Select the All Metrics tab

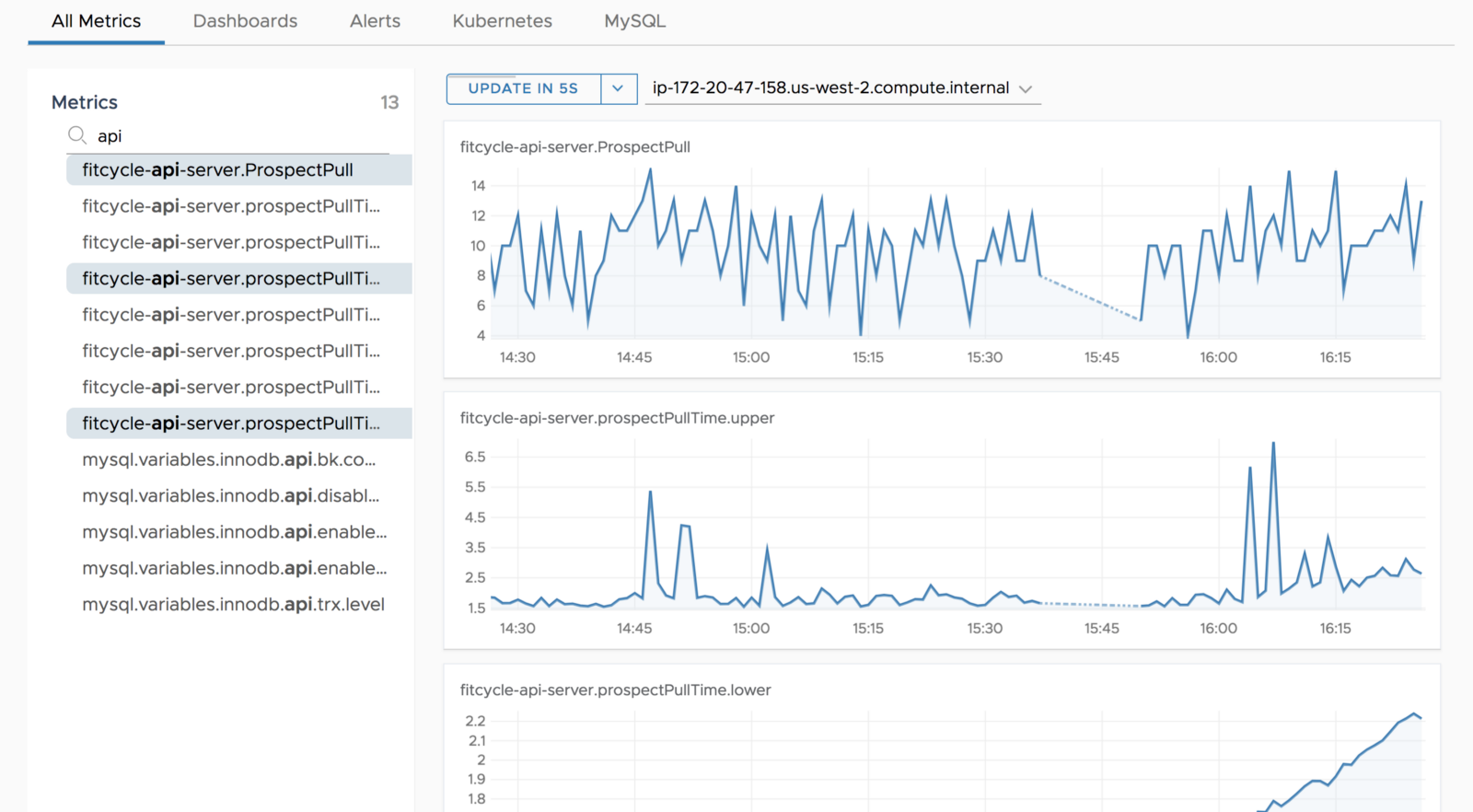[96, 21]
